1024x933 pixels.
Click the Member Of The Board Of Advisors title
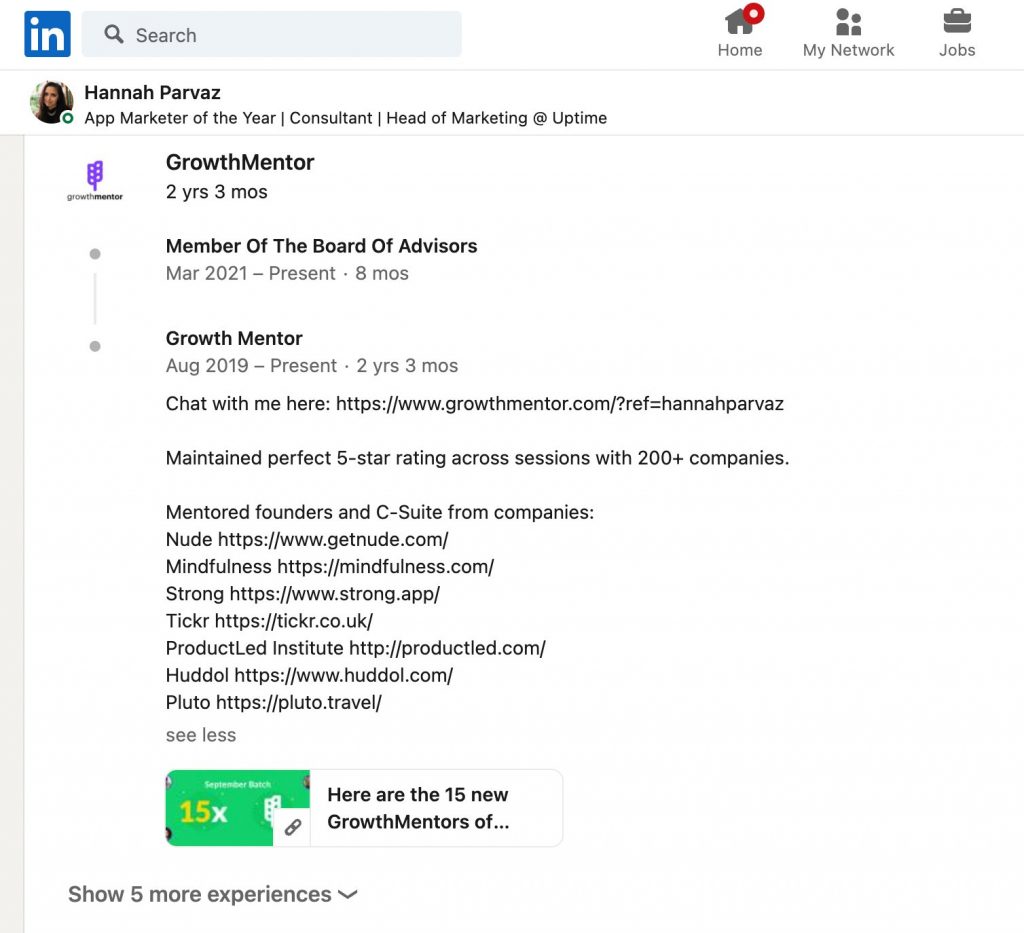click(321, 246)
